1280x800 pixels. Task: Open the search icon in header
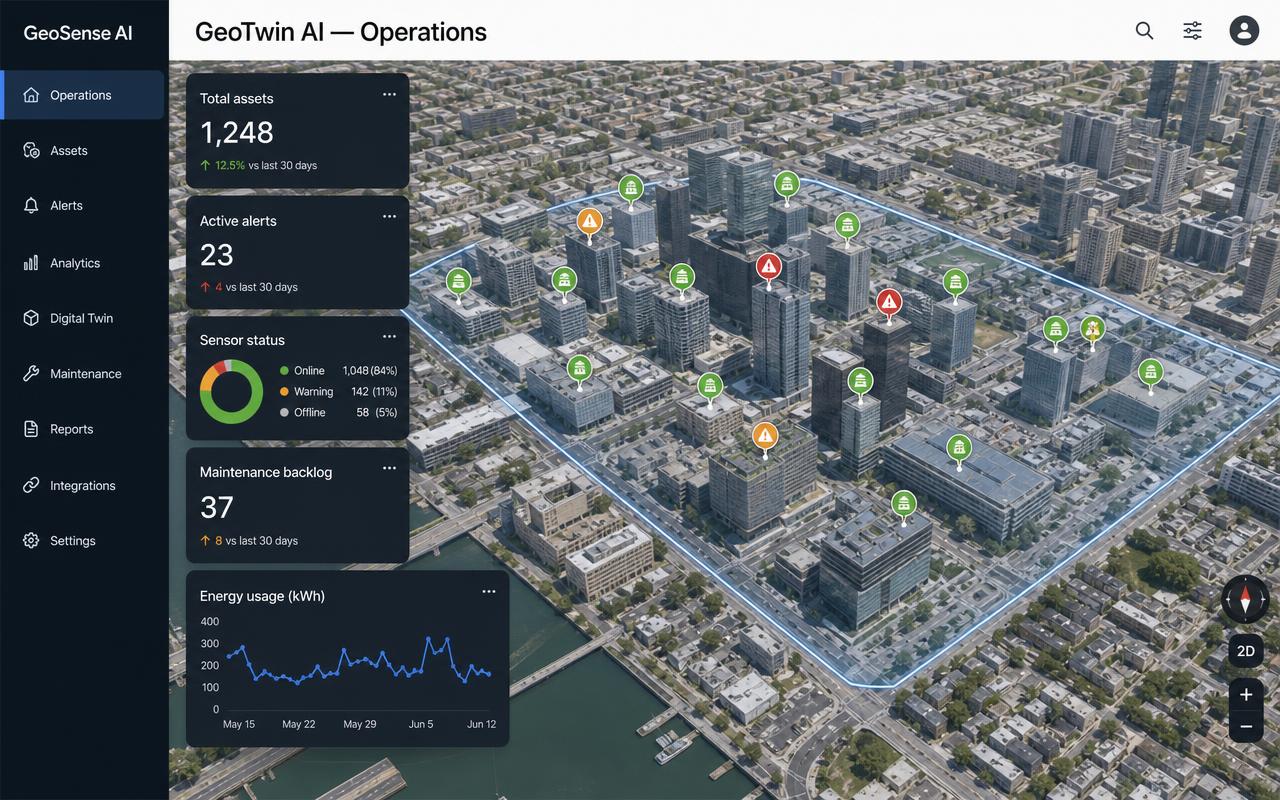pyautogui.click(x=1145, y=31)
